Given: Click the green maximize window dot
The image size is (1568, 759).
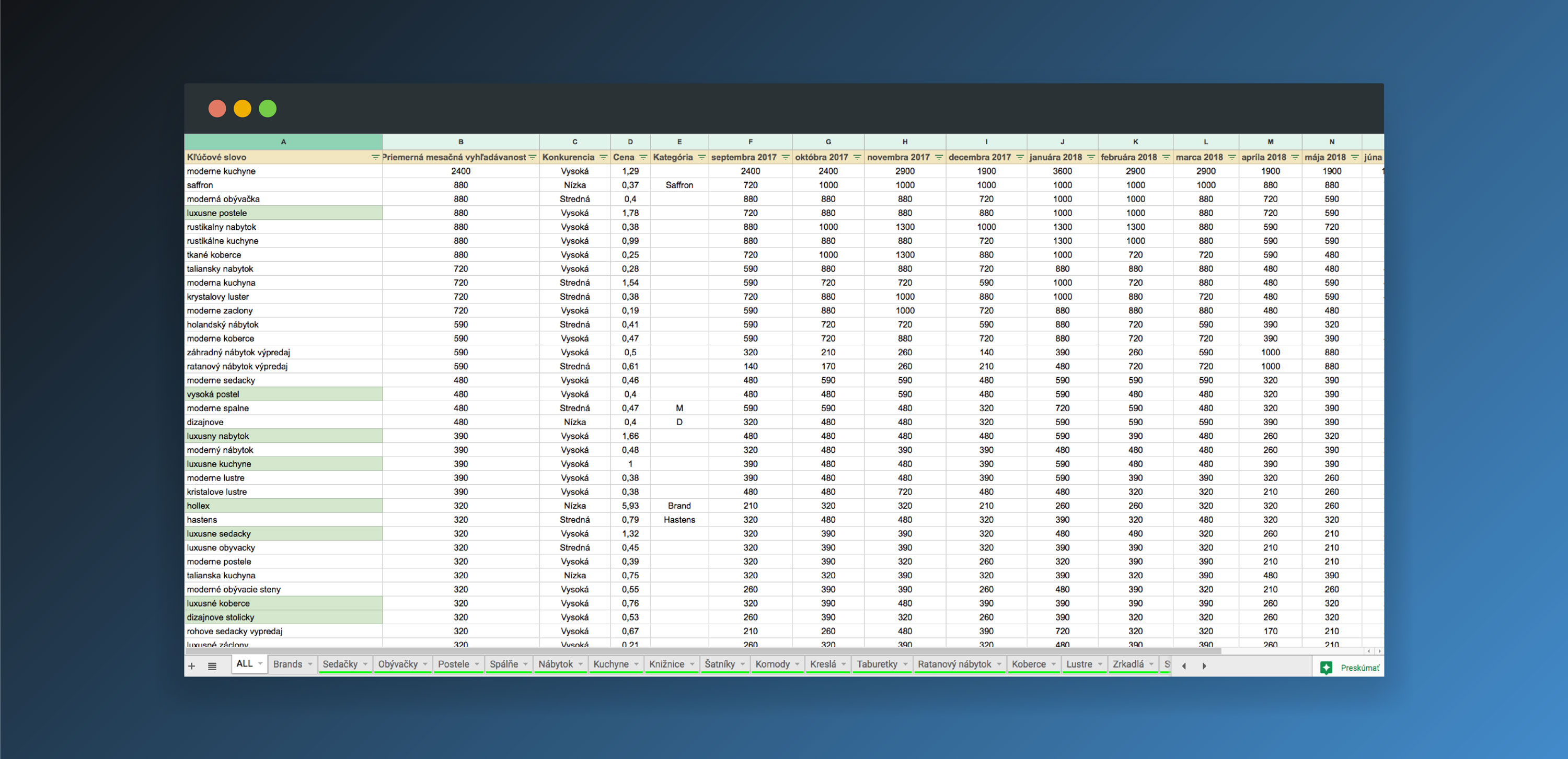Looking at the screenshot, I should click(268, 109).
